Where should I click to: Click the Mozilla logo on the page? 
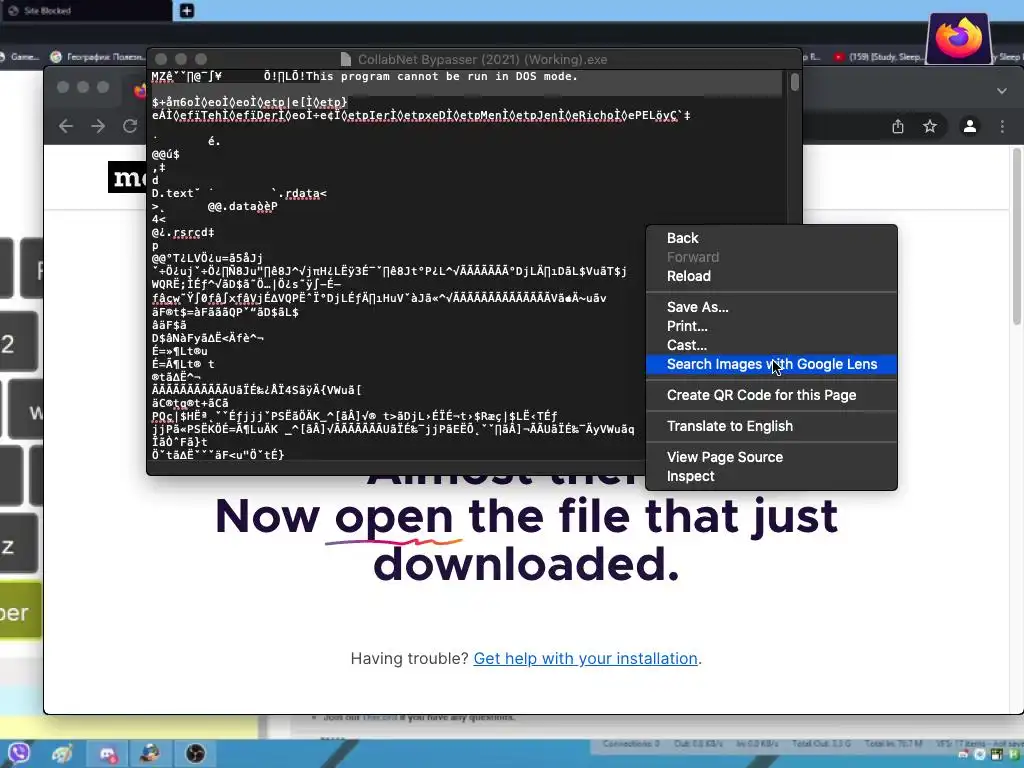[x=128, y=177]
